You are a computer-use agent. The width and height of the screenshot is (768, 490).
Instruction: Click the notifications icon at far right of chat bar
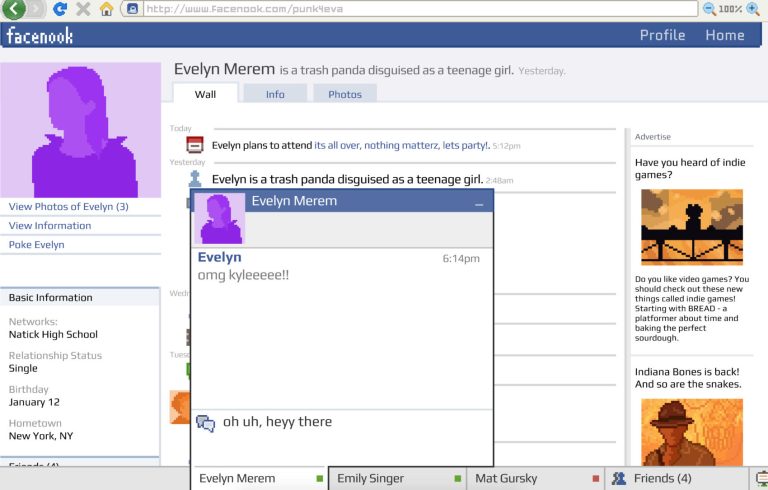pos(762,478)
